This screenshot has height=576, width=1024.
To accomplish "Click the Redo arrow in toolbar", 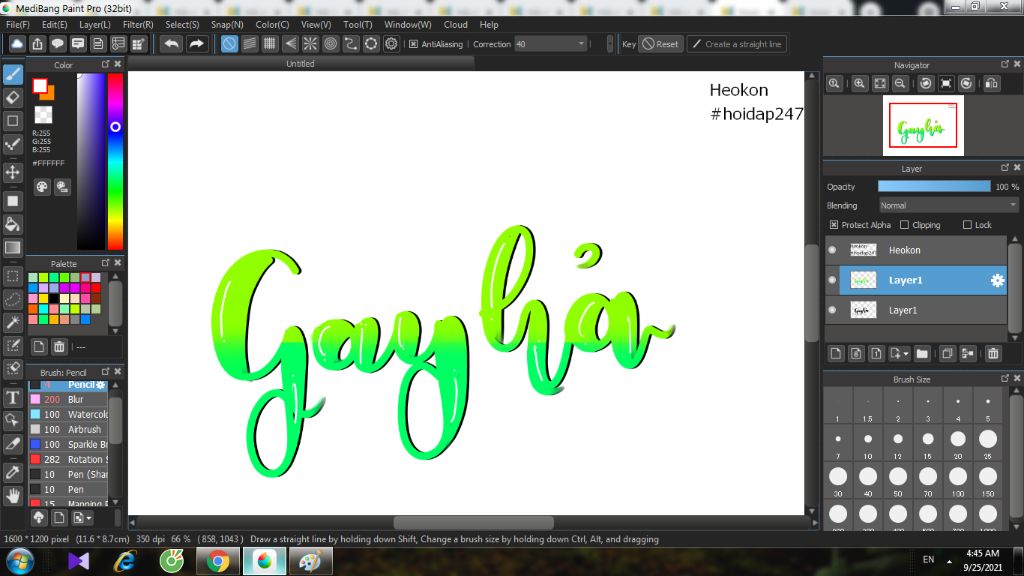I will point(196,44).
